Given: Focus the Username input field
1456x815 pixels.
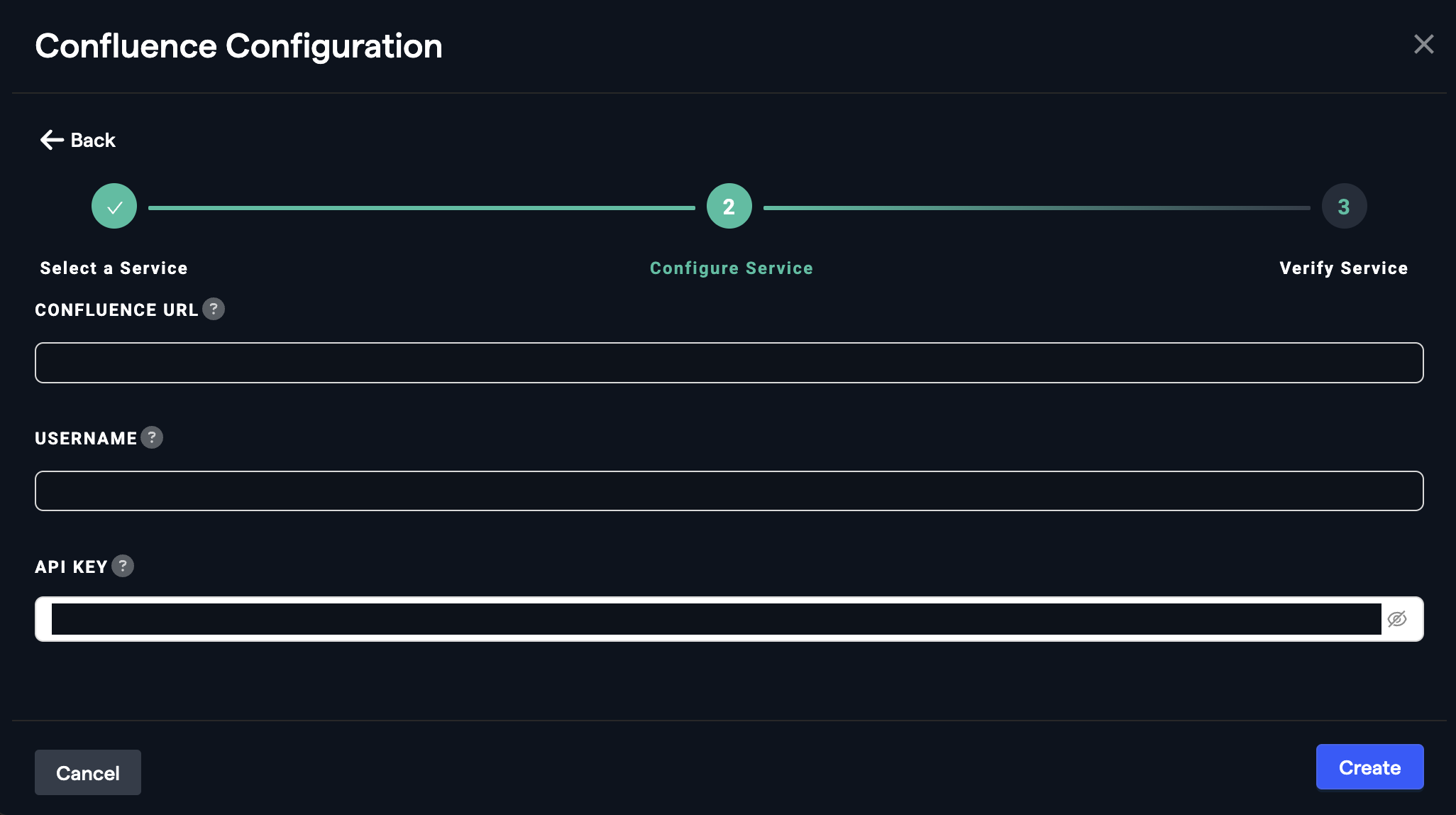Looking at the screenshot, I should 729,491.
